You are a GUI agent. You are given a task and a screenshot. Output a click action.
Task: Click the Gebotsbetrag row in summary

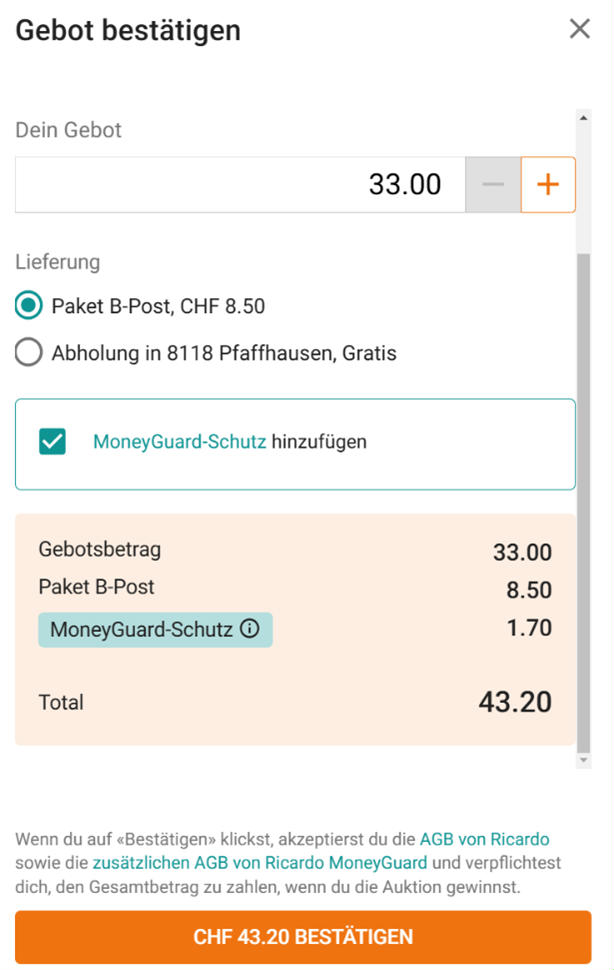tap(295, 551)
